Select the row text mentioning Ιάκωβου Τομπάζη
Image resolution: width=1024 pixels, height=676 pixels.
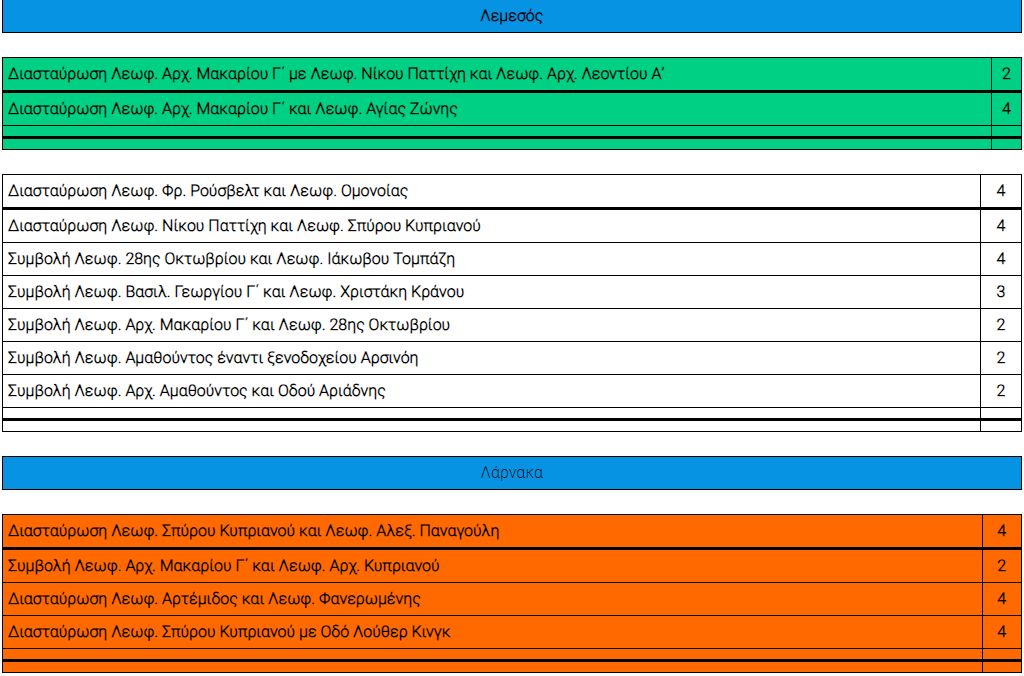pyautogui.click(x=232, y=259)
